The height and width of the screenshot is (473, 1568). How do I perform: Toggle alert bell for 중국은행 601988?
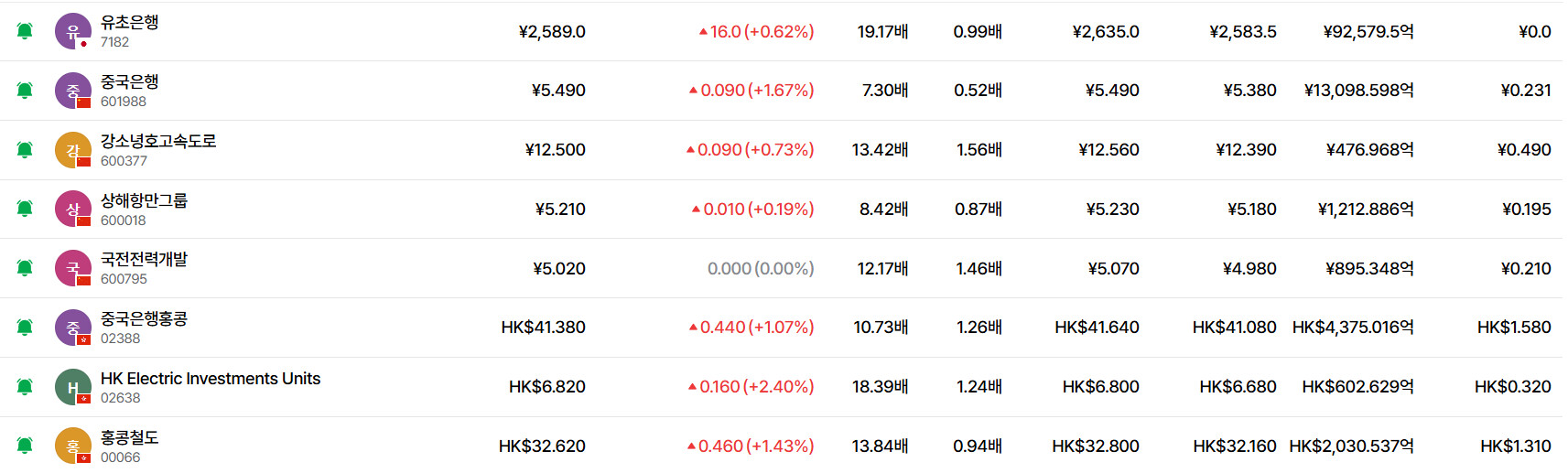tap(25, 91)
